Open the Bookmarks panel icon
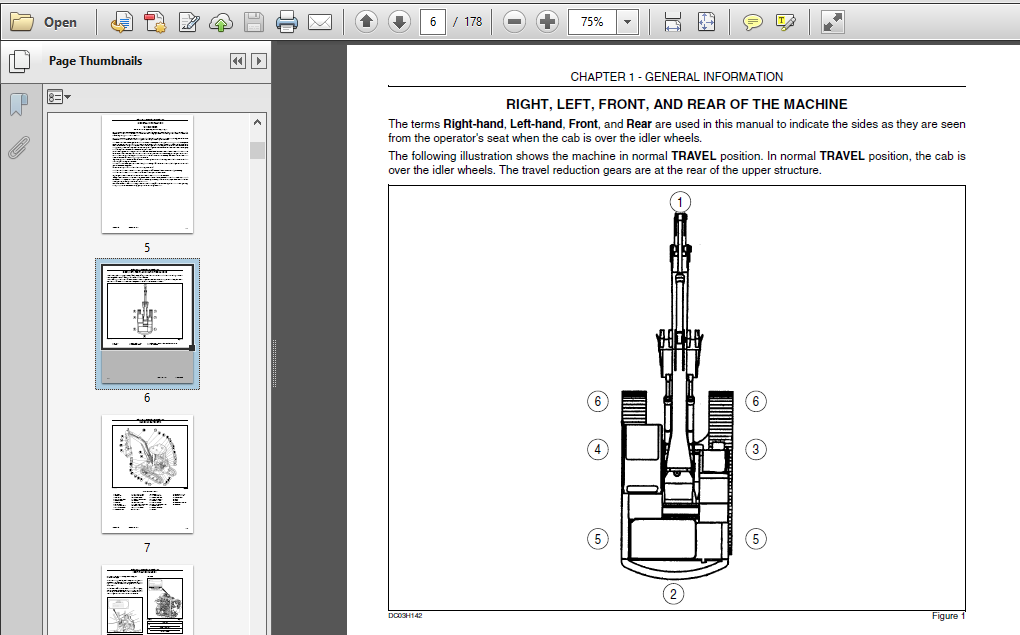Image resolution: width=1020 pixels, height=635 pixels. 20,104
